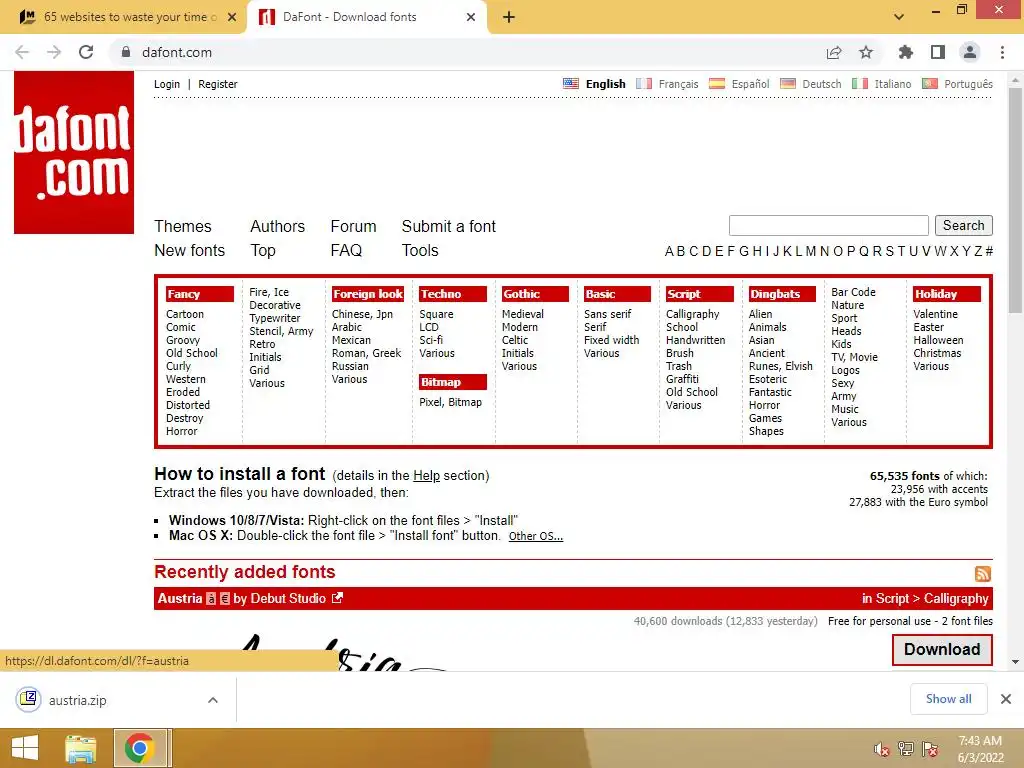Click the Debut Studio author link

tap(288, 598)
